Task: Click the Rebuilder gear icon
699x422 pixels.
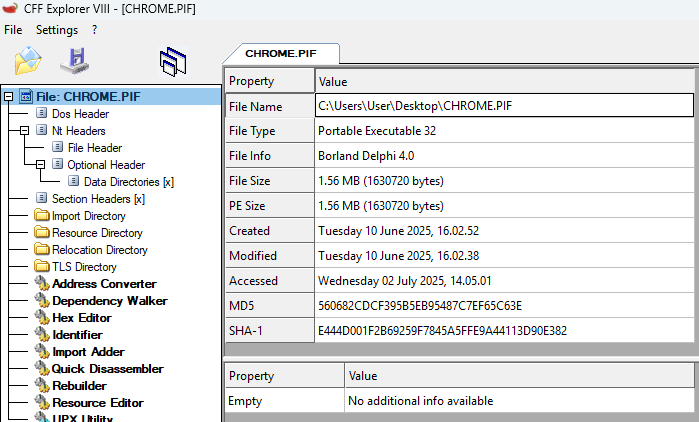Action: click(42, 385)
